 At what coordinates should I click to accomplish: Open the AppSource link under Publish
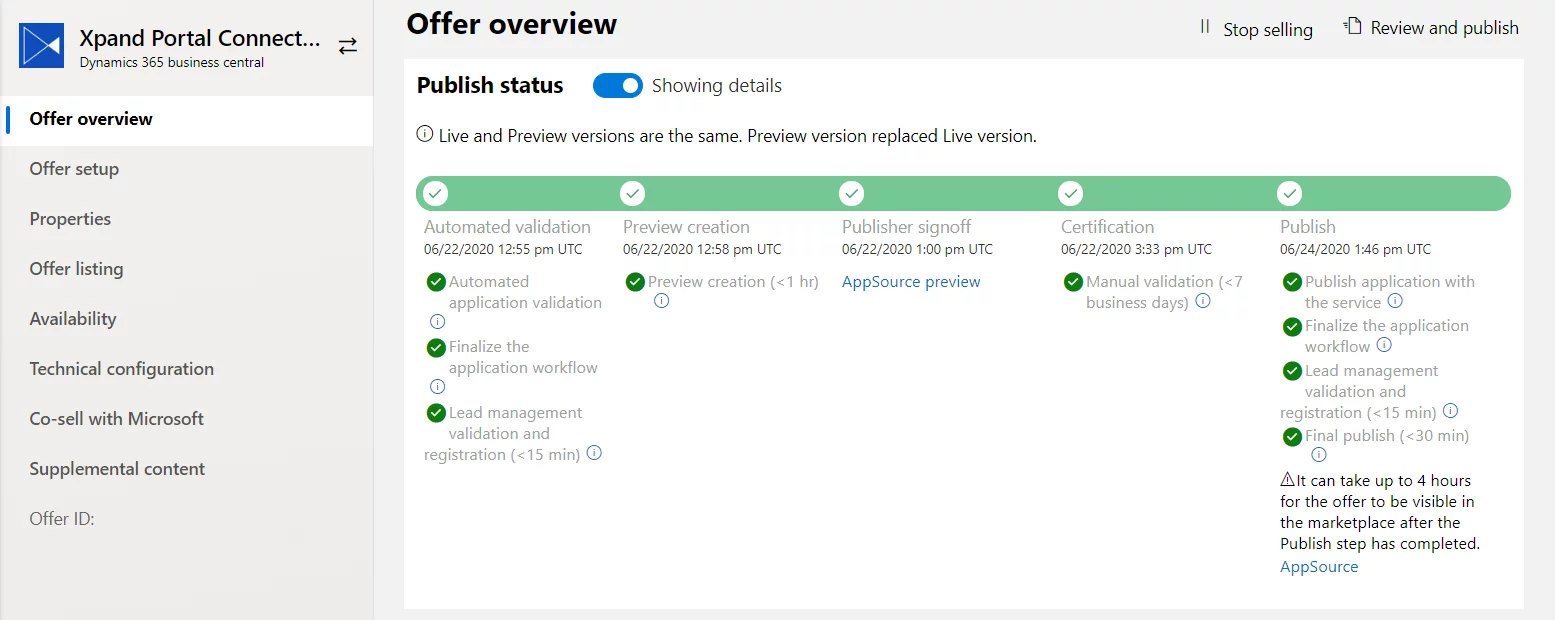[1319, 567]
